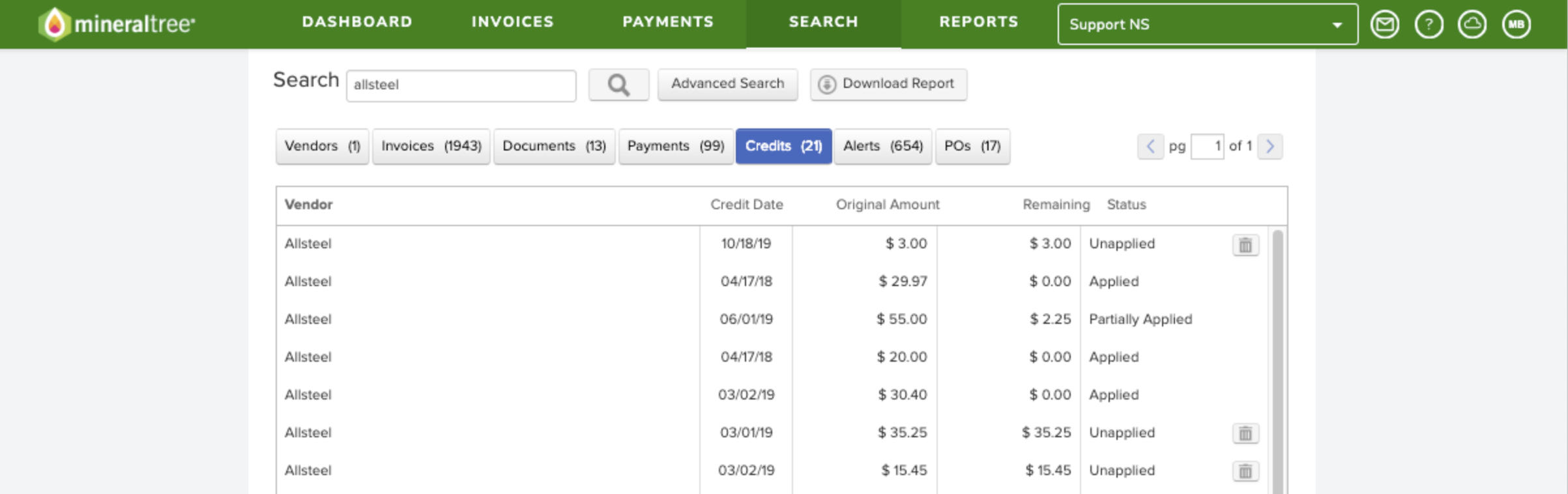Screen dimensions: 1568x494
Task: Switch to the Alerts (654) tab
Action: click(883, 146)
